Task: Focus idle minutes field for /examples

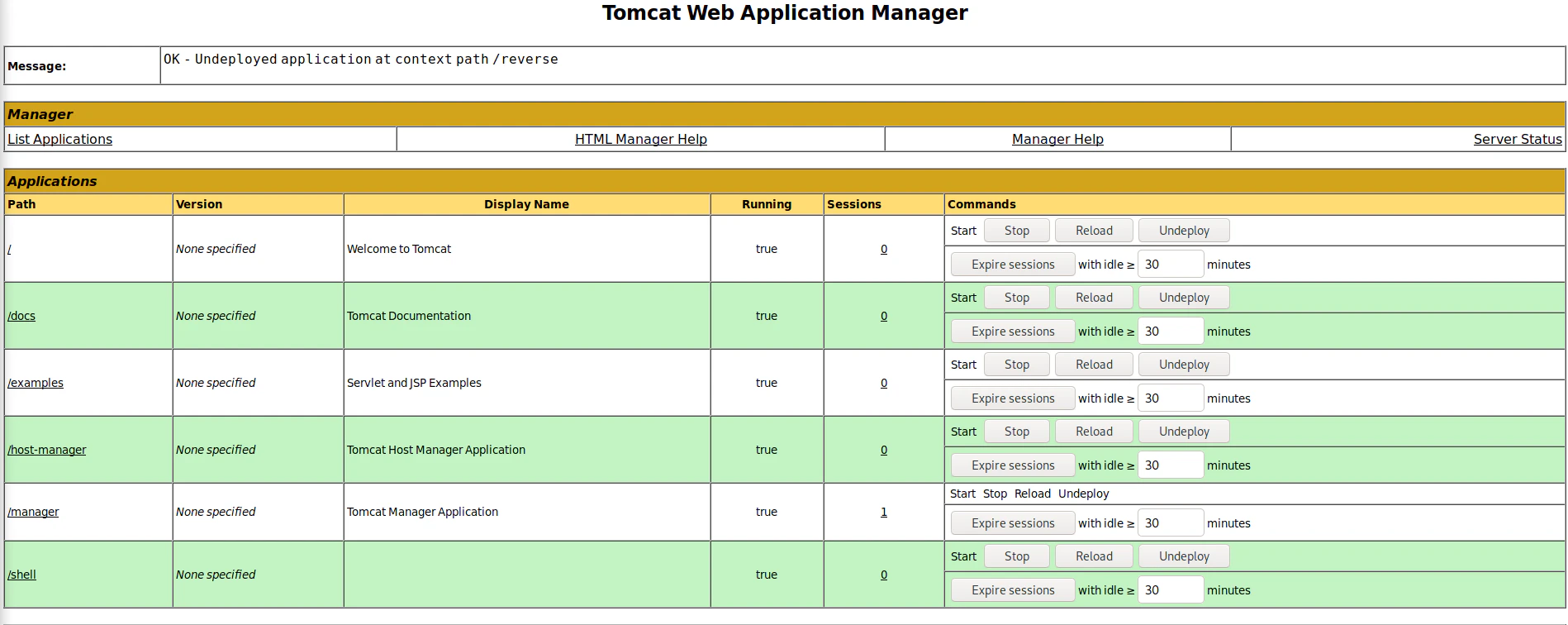Action: point(1171,398)
